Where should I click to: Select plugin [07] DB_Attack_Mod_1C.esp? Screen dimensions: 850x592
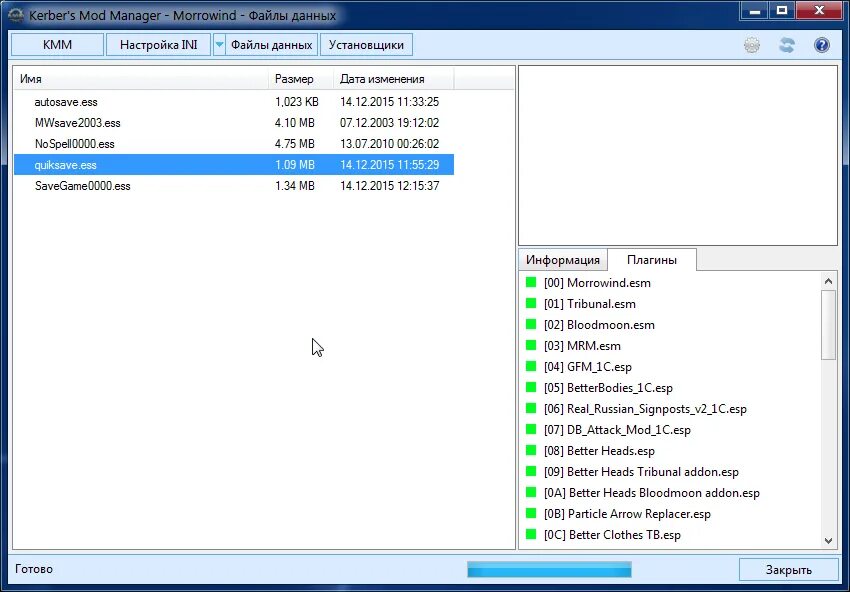[617, 429]
